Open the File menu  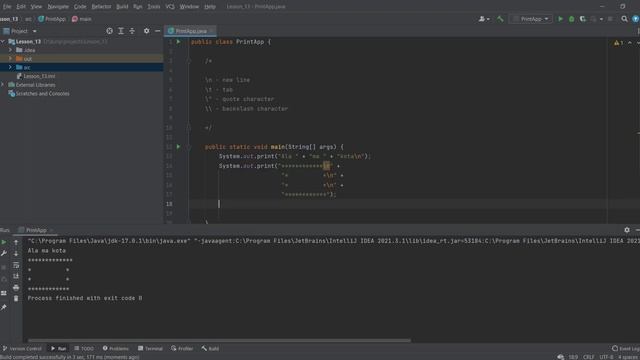[x=7, y=7]
